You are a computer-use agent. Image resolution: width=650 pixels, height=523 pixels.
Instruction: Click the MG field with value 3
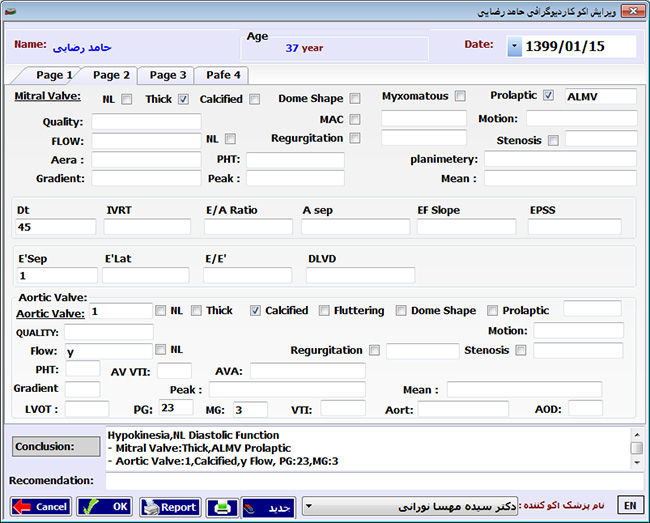pyautogui.click(x=250, y=409)
